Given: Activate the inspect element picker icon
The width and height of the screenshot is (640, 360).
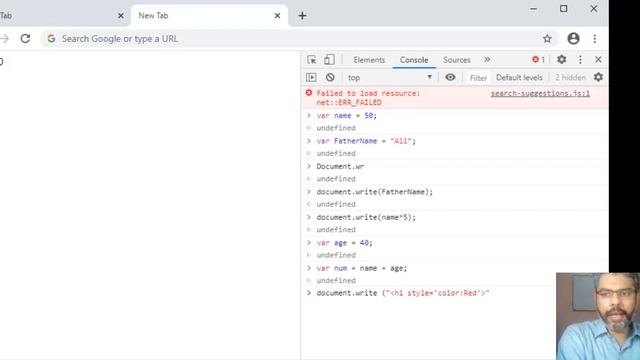Looking at the screenshot, I should point(312,60).
